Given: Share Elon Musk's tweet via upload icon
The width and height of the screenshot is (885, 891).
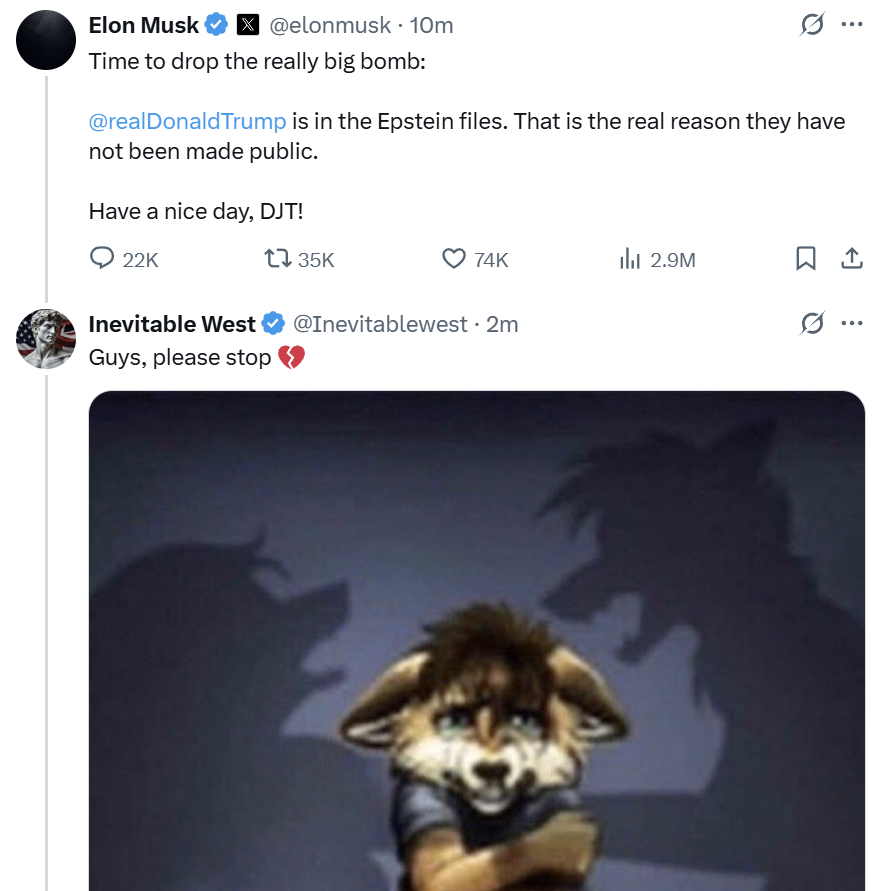Looking at the screenshot, I should click(851, 259).
